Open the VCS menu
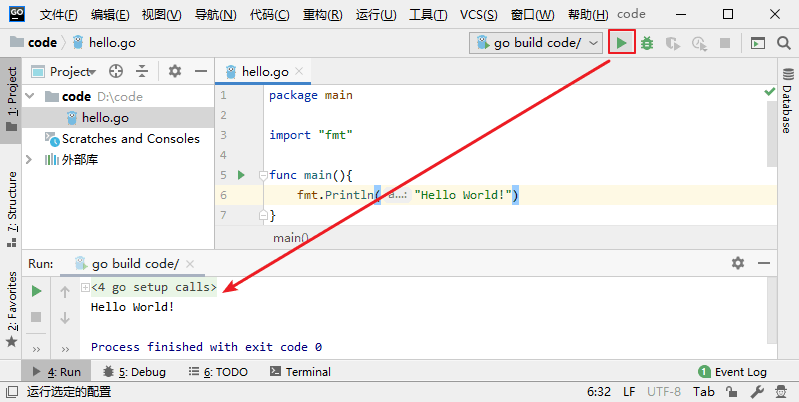799x402 pixels. pyautogui.click(x=478, y=15)
